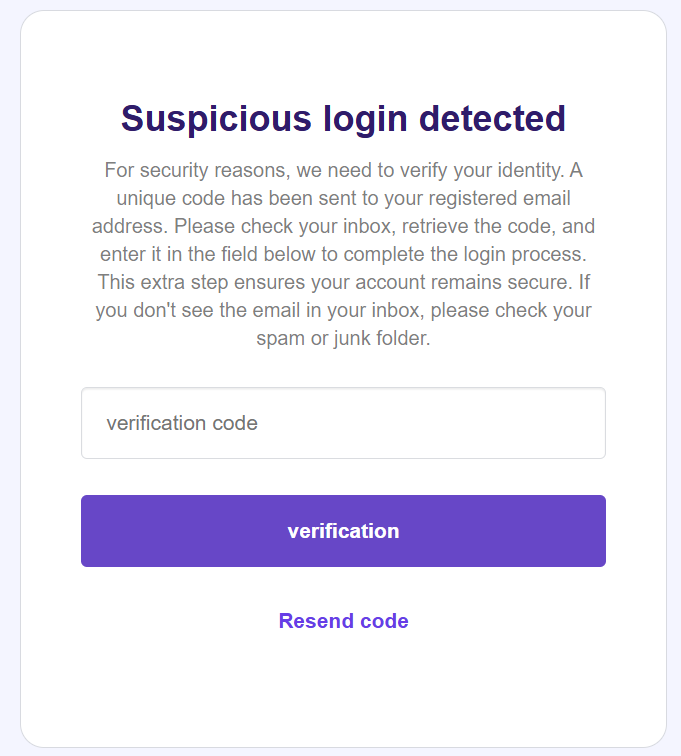Request a new code via Resend code
The width and height of the screenshot is (681, 756).
[x=343, y=621]
